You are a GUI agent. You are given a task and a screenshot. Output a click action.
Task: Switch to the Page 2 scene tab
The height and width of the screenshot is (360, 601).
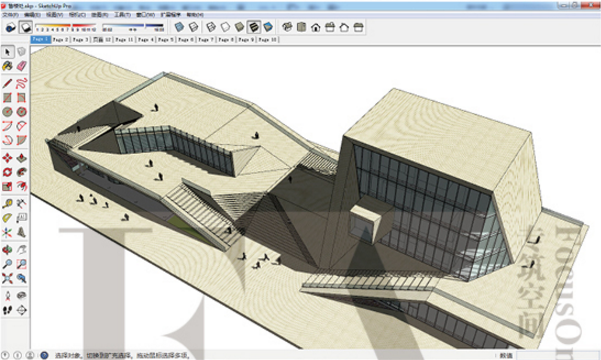pos(61,39)
